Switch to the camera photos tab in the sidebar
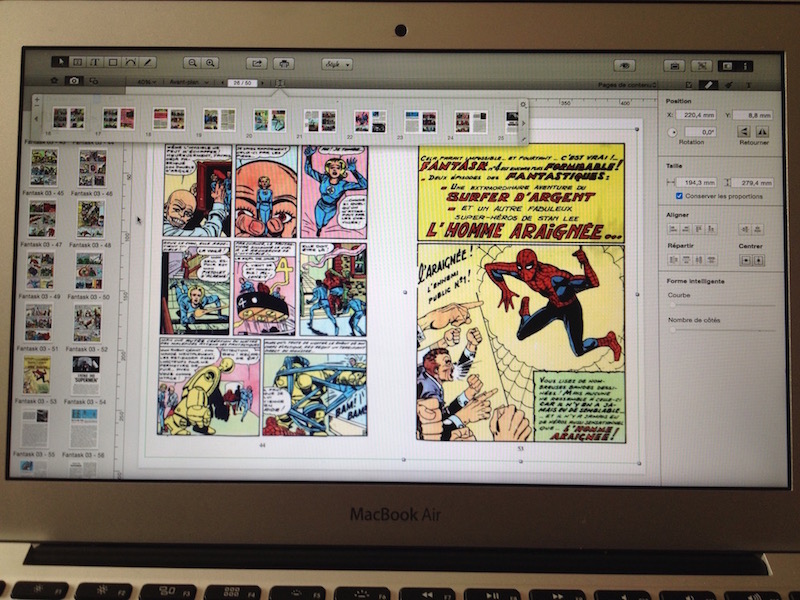 [x=73, y=80]
